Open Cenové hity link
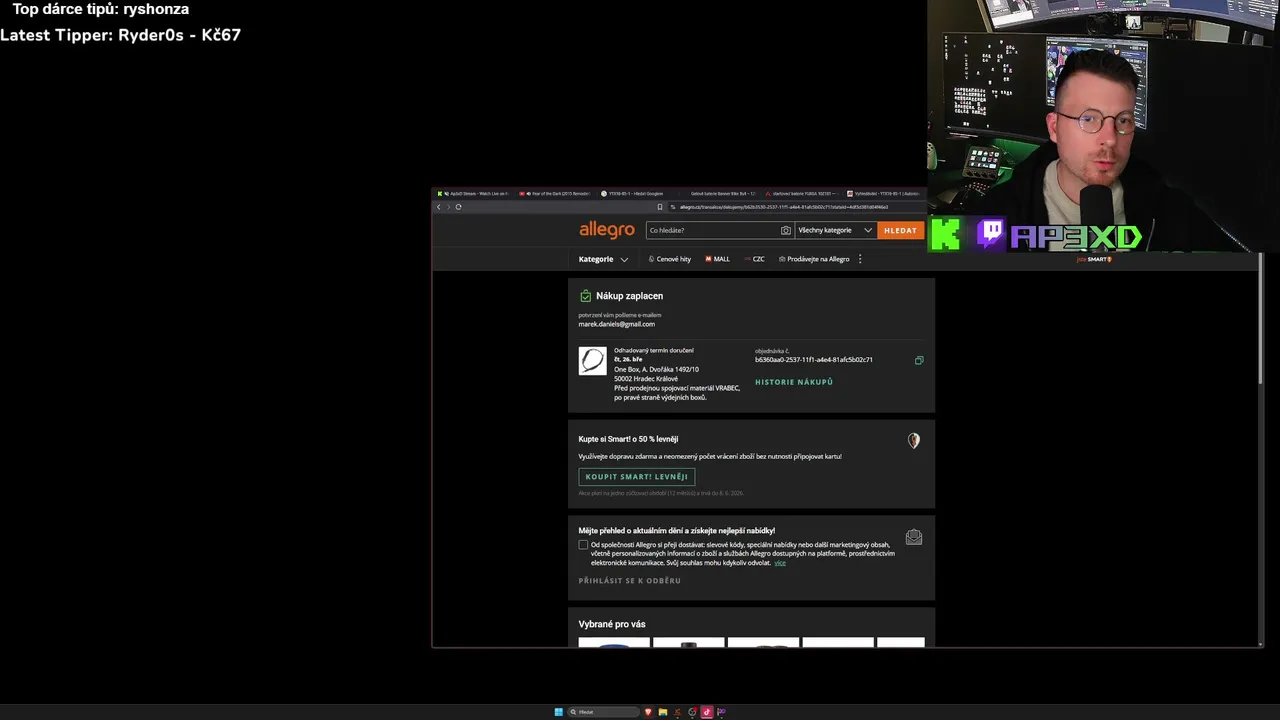Screen dimensions: 1280x720 click(x=670, y=259)
